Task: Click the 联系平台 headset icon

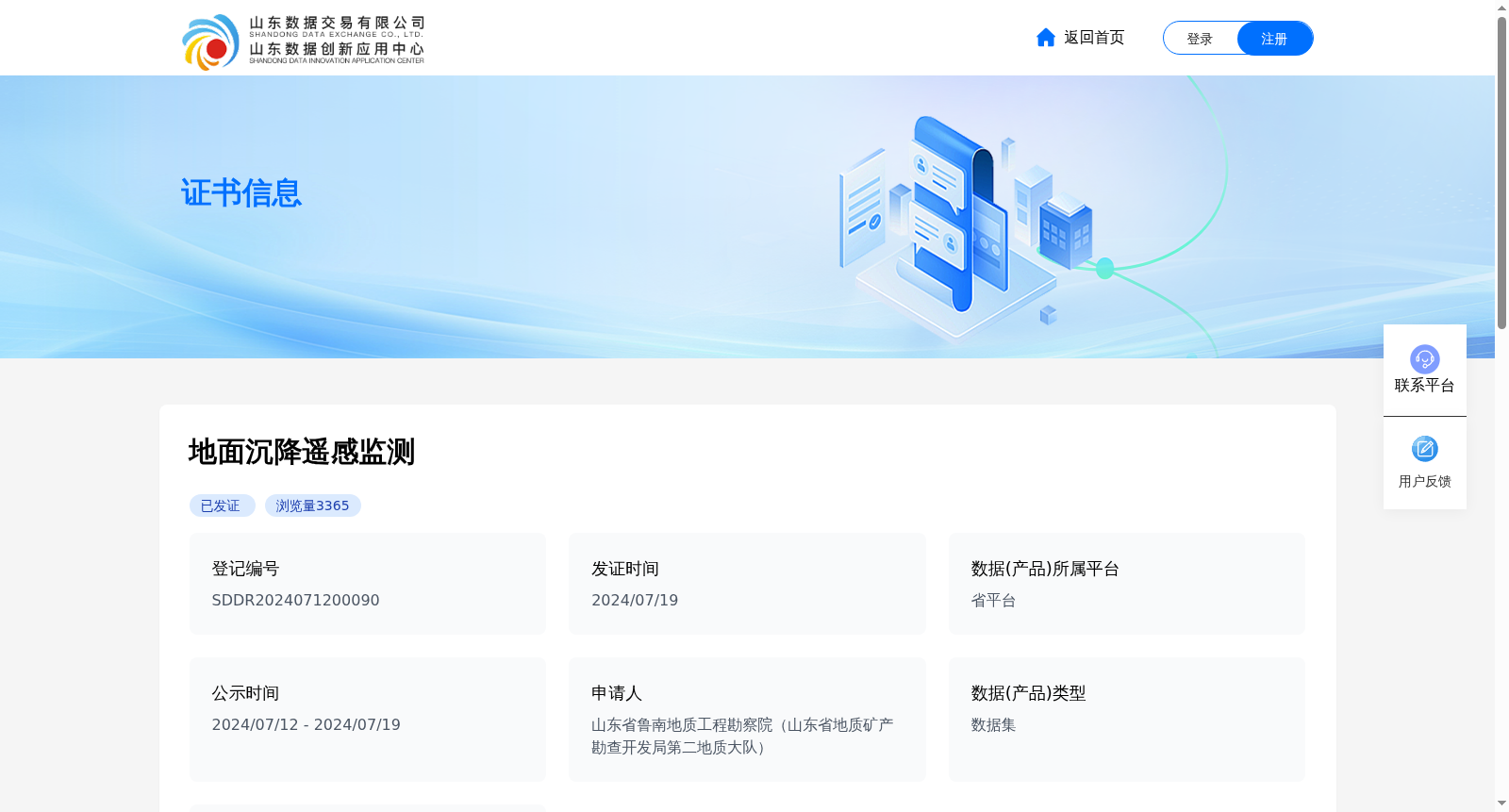Action: (x=1424, y=359)
